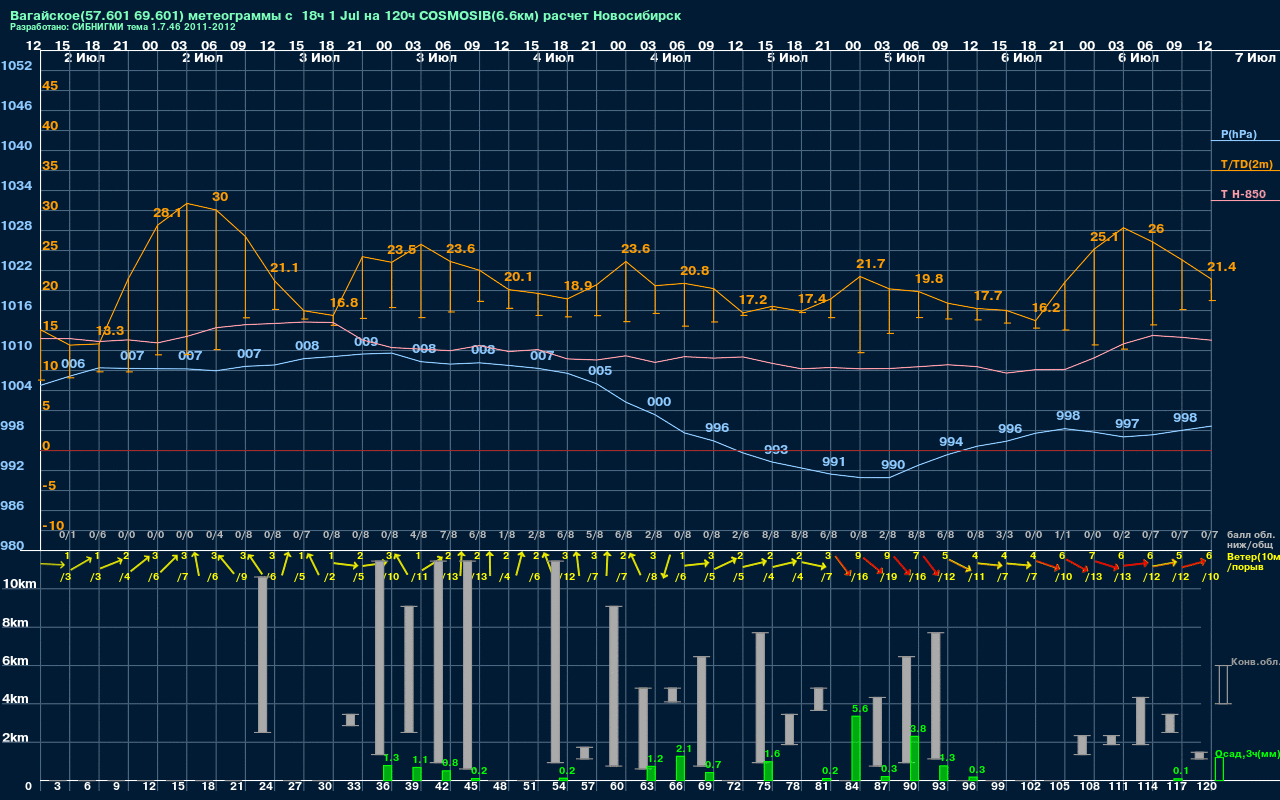The height and width of the screenshot is (800, 1280).
Task: Click the 006 pressure label
Action: 73,363
